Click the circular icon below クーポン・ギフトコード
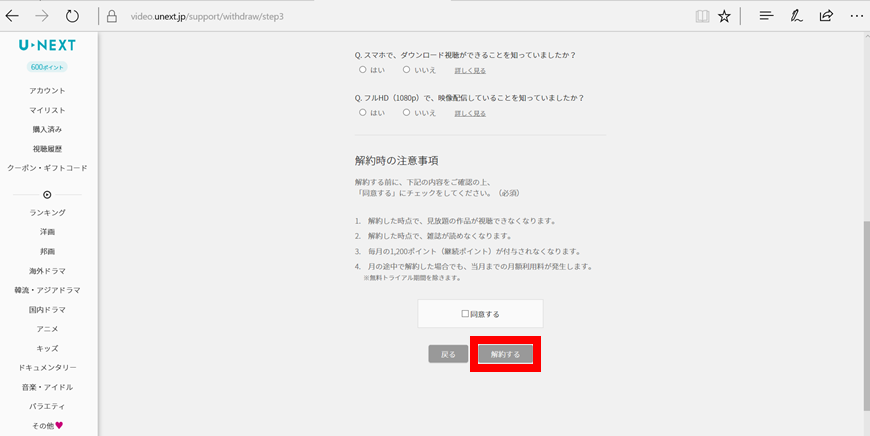Image resolution: width=870 pixels, height=436 pixels. (47, 195)
